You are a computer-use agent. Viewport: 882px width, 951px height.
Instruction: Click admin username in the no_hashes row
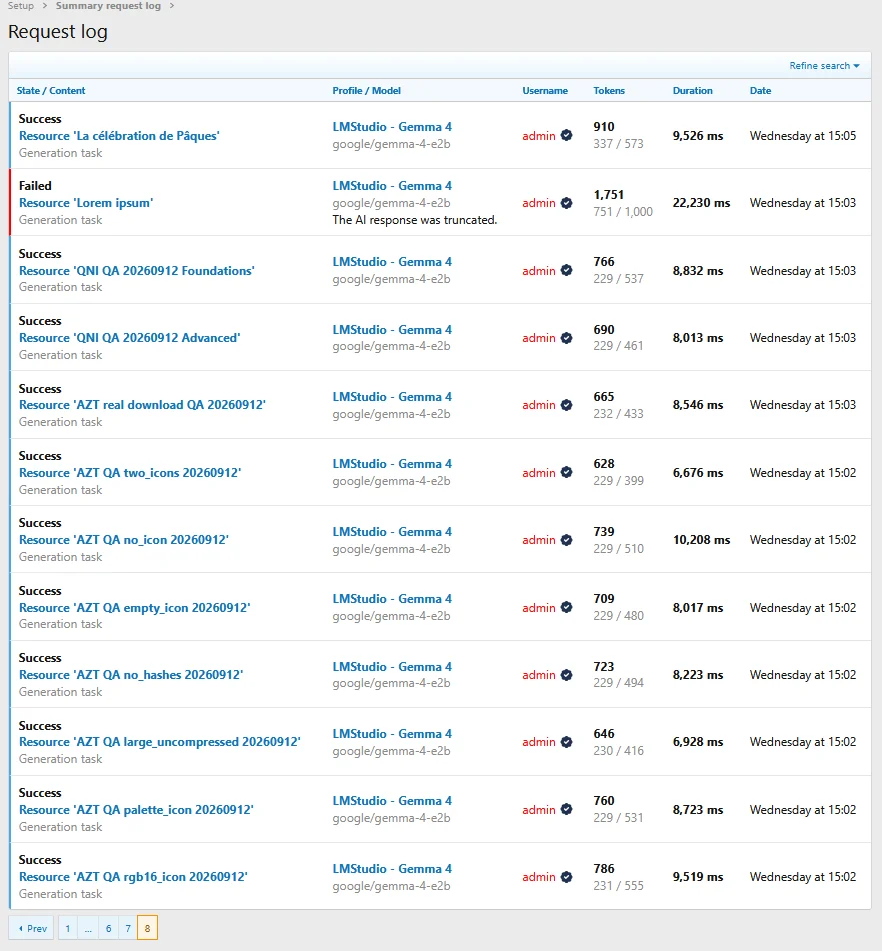[x=539, y=674]
